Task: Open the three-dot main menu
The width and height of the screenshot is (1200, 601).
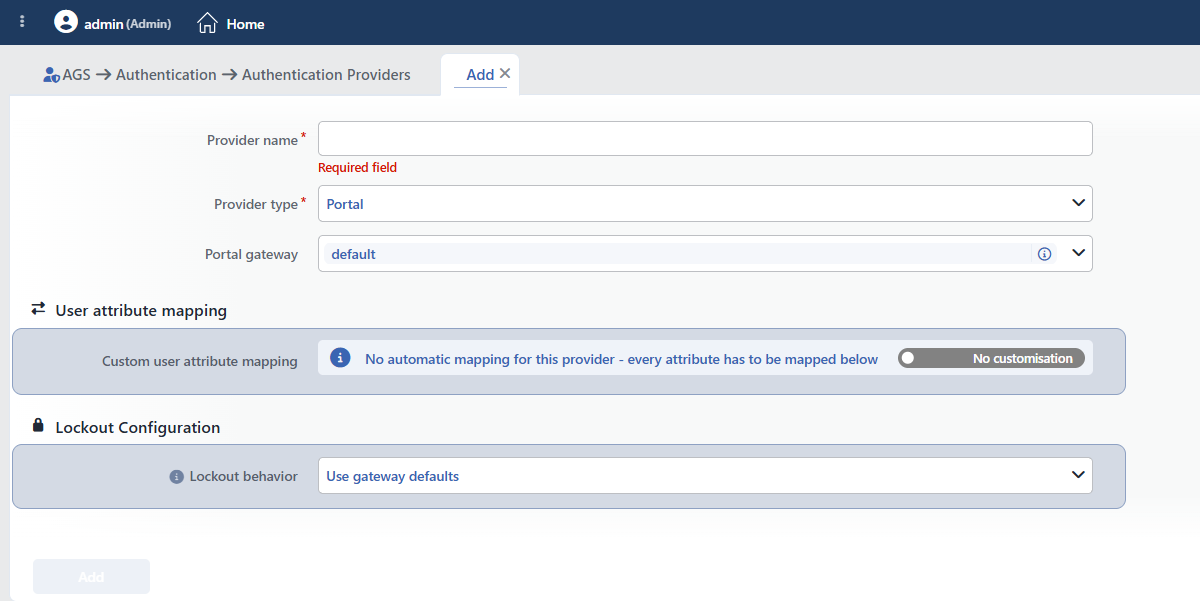Action: [22, 21]
